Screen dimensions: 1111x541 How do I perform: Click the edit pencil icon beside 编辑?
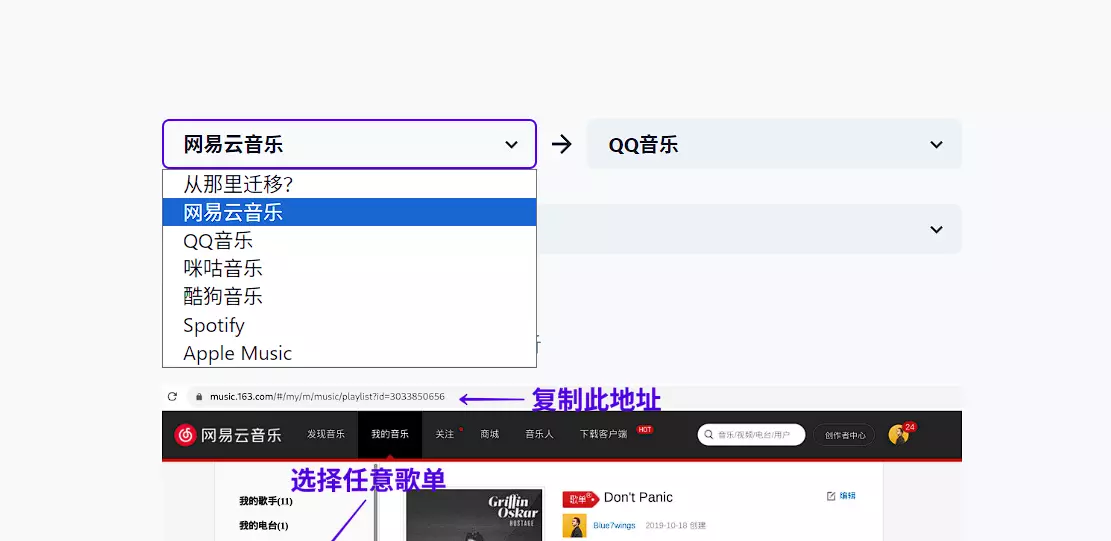click(831, 496)
